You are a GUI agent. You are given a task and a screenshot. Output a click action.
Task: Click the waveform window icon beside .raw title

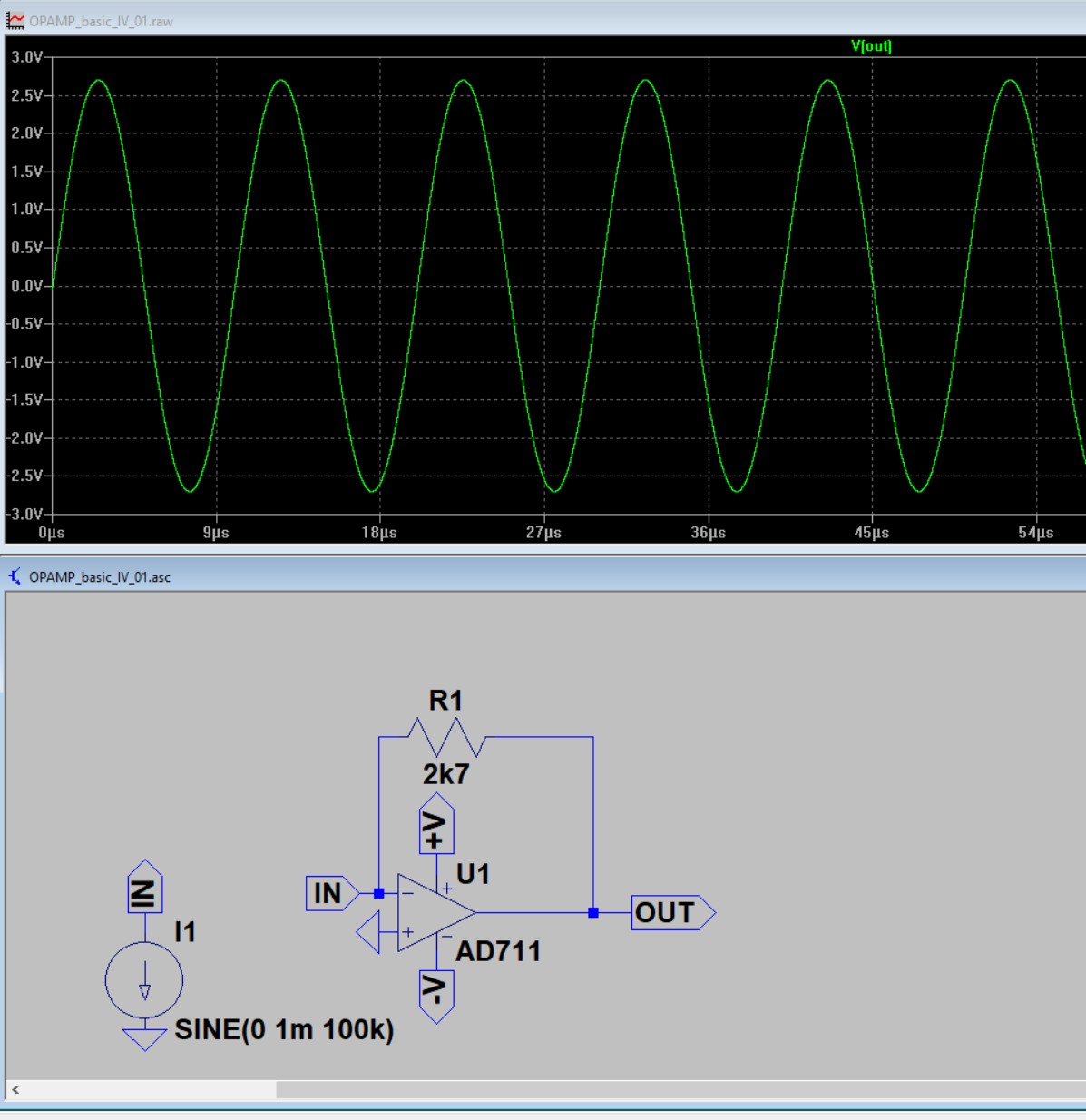click(15, 20)
